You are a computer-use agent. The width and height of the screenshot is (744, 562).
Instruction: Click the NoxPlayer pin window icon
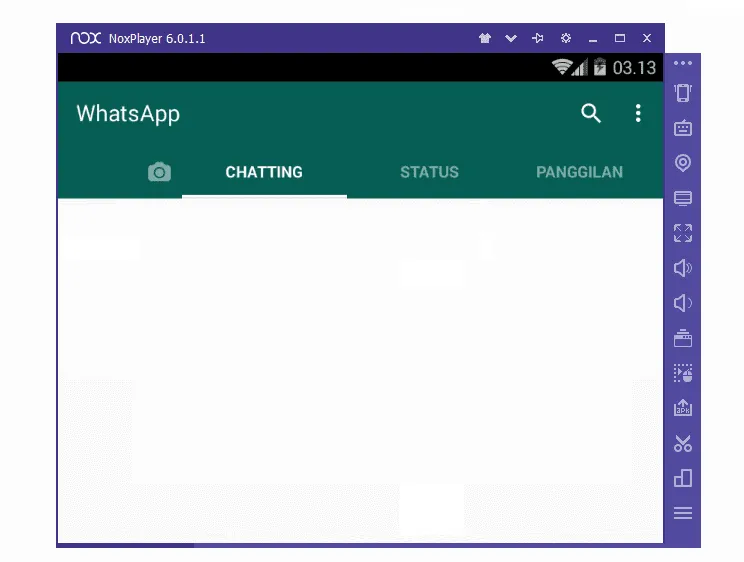coord(538,38)
